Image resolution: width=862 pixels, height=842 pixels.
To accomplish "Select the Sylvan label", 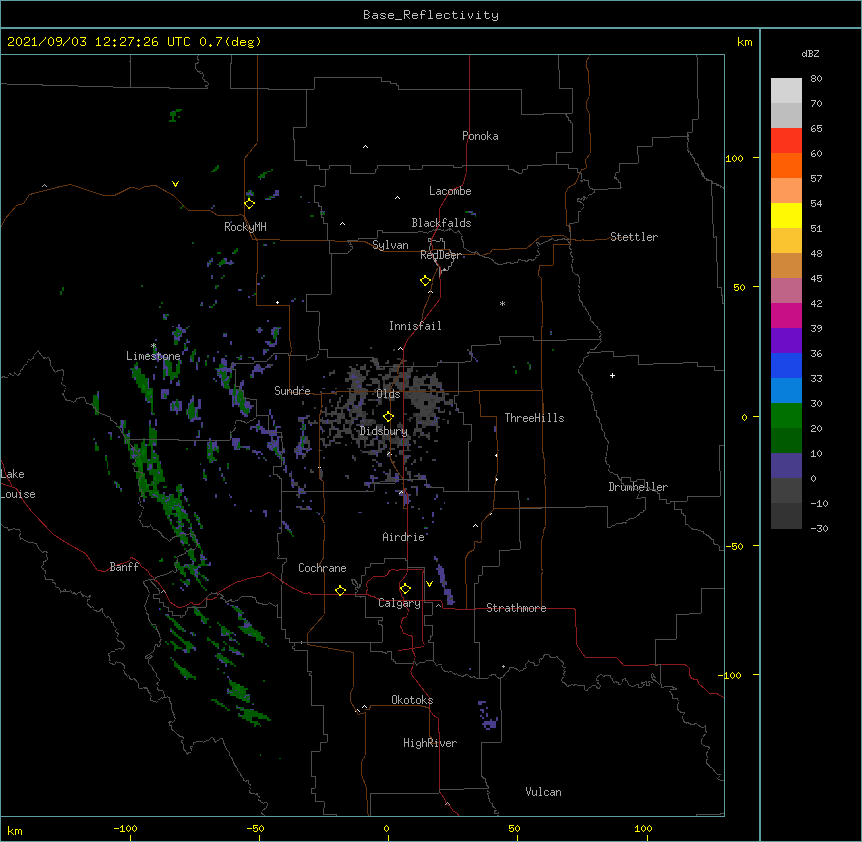I will point(390,245).
